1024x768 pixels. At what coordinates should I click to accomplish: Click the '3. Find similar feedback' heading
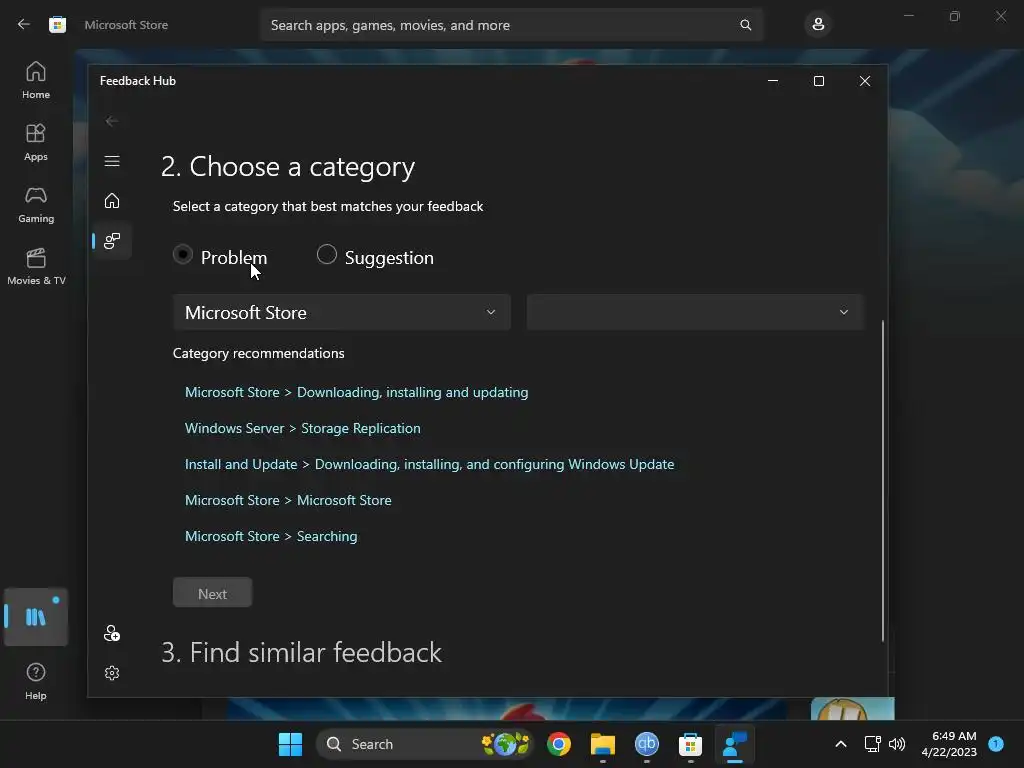coord(301,652)
